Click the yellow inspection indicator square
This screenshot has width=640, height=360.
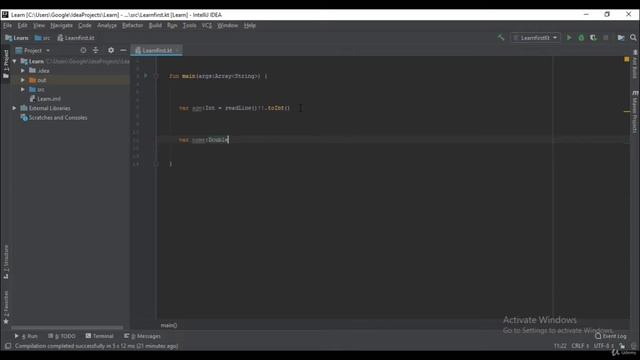627,60
